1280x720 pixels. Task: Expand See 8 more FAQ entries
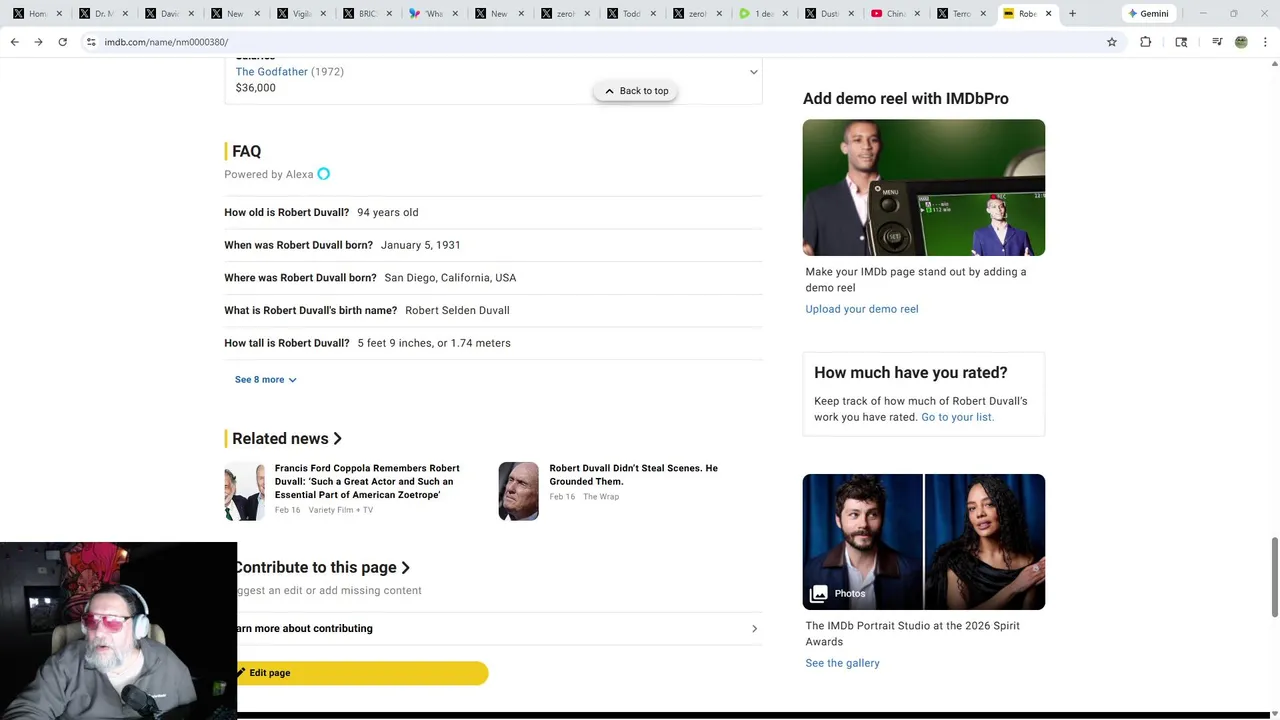(265, 380)
